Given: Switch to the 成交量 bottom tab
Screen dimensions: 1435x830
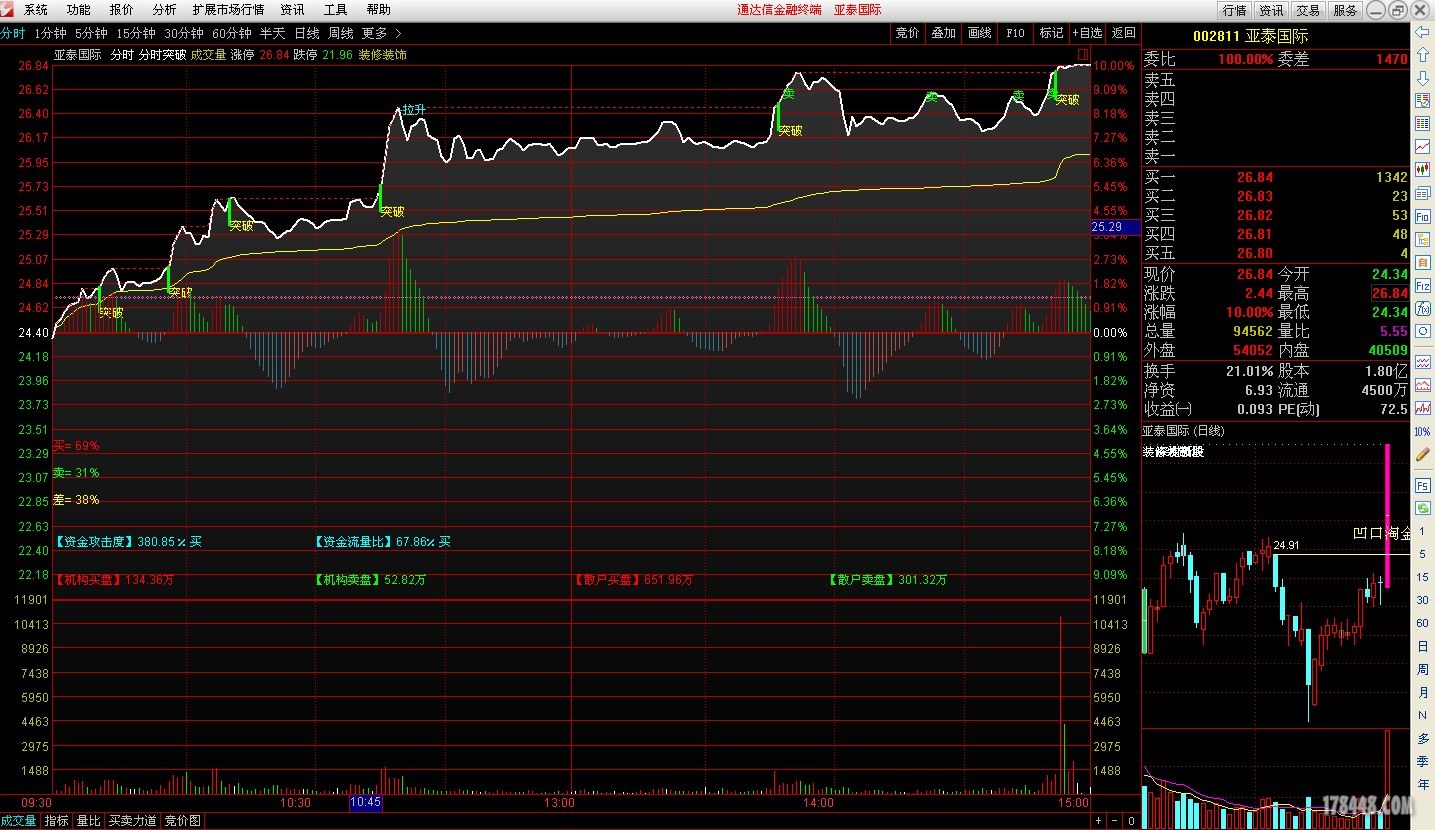Looking at the screenshot, I should click(19, 821).
